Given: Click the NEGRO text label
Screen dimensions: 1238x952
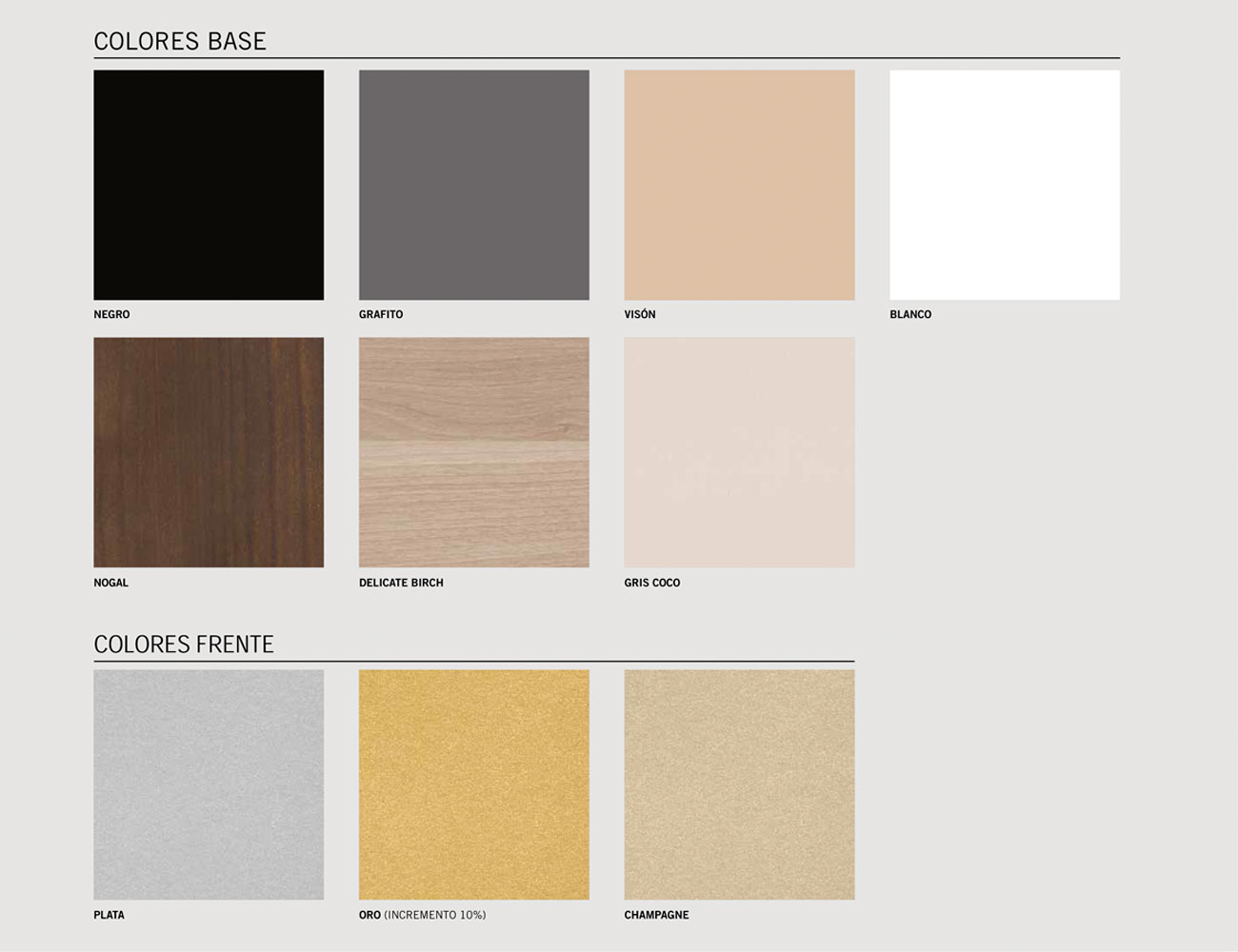Looking at the screenshot, I should 111,314.
